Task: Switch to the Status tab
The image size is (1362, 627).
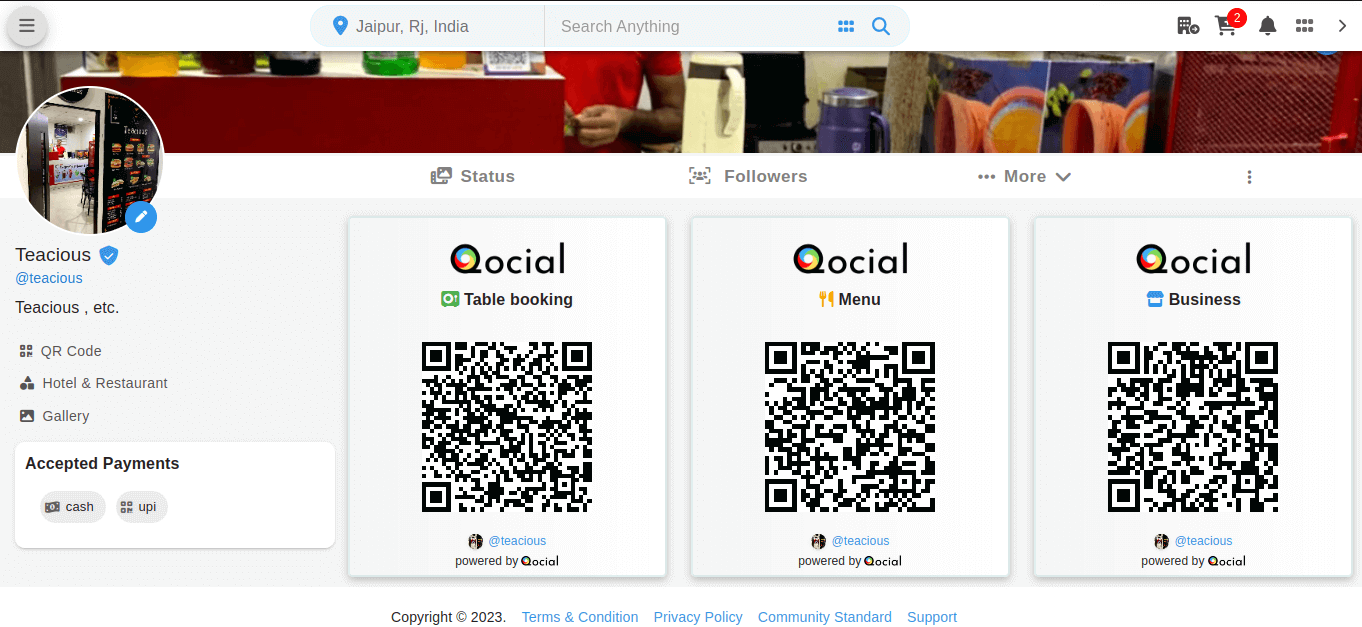Action: (x=472, y=176)
